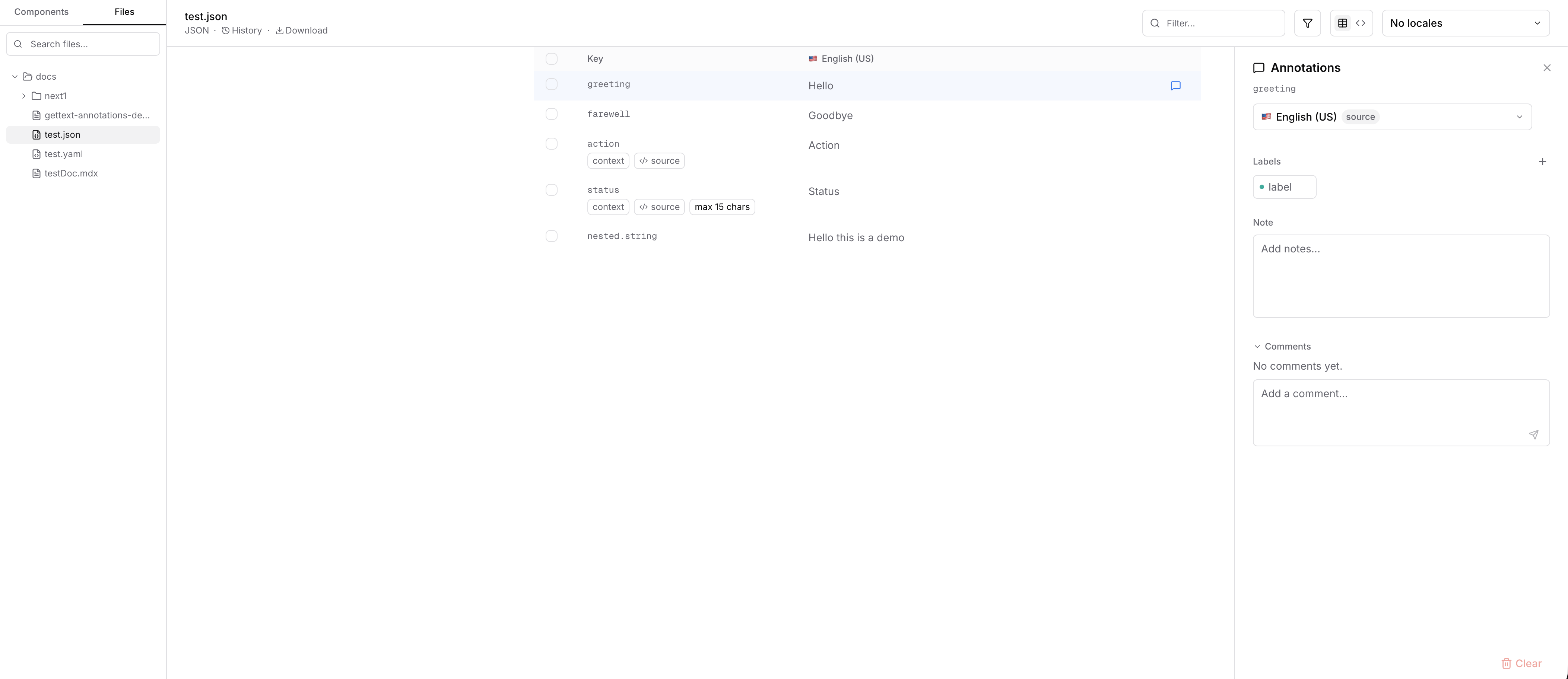Screen dimensions: 1568x679
Task: Click the Key column header
Action: pos(595,58)
